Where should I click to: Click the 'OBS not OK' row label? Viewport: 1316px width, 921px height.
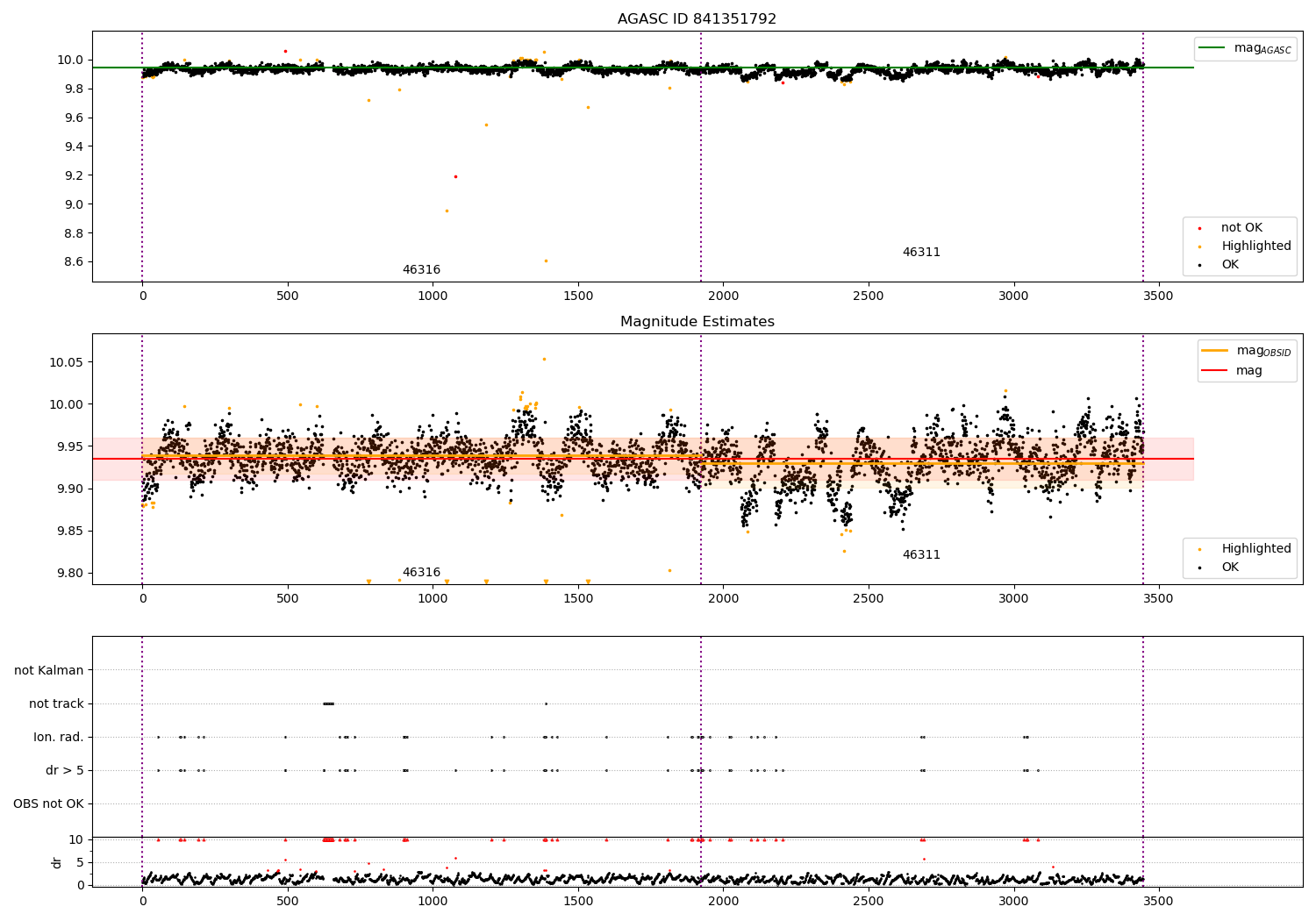coord(49,803)
